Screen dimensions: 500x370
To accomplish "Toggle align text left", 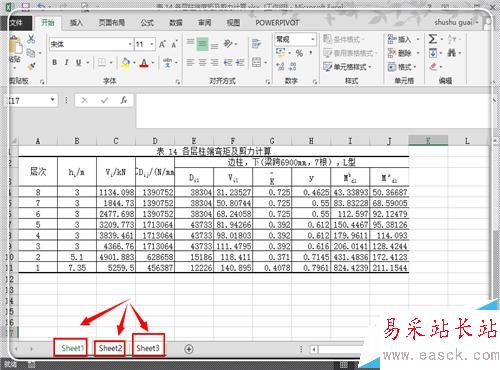I will click(190, 62).
